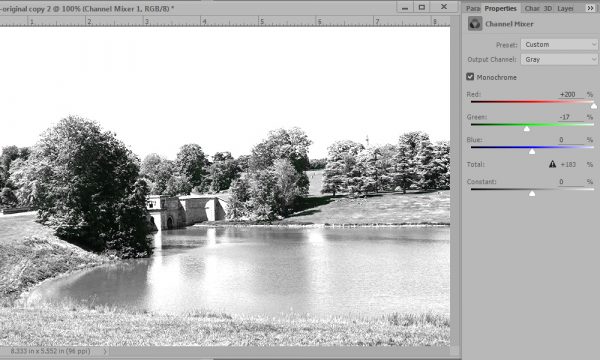
Task: Click the Green value field showing -17
Action: 570,117
